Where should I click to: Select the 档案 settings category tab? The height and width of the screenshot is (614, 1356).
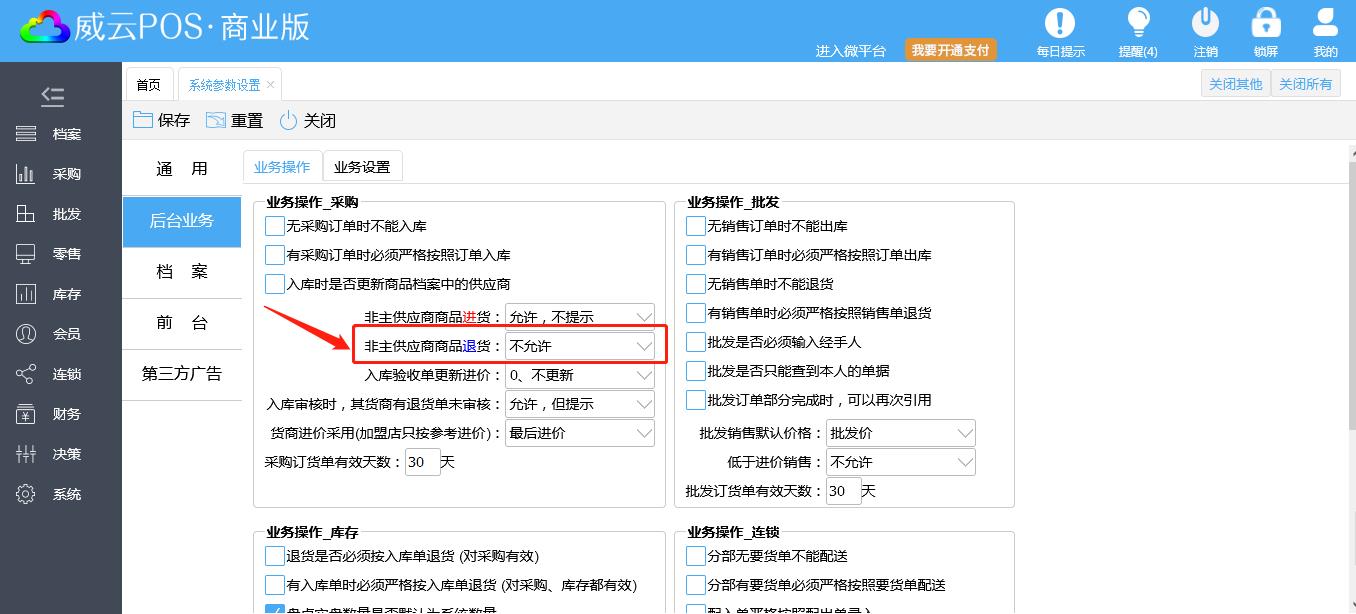pyautogui.click(x=182, y=272)
